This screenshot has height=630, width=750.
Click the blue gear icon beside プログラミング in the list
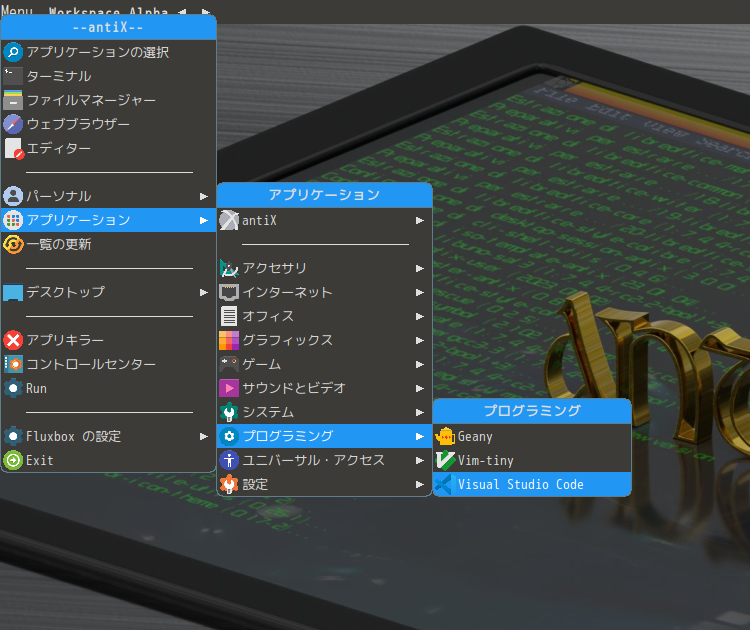click(229, 436)
